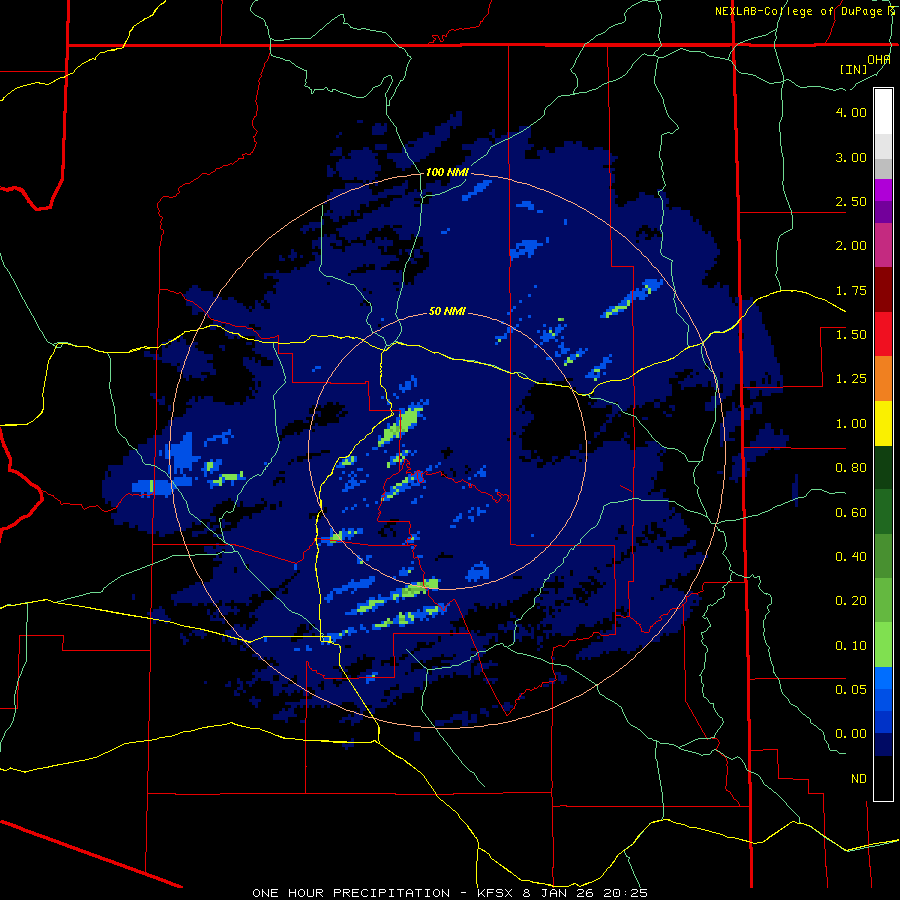Pick the bright red swatch beside 1.50
900x900 pixels.
pyautogui.click(x=883, y=334)
